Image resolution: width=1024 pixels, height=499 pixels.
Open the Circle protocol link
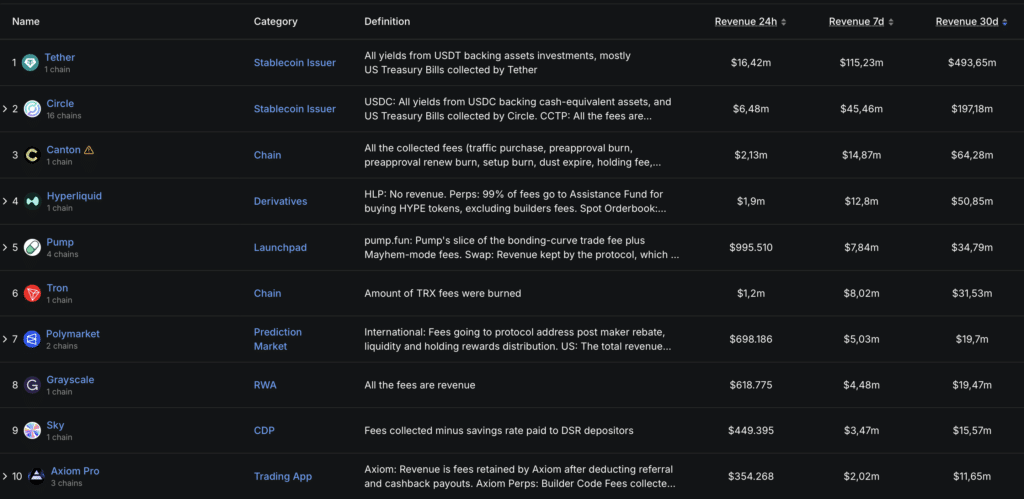point(60,104)
